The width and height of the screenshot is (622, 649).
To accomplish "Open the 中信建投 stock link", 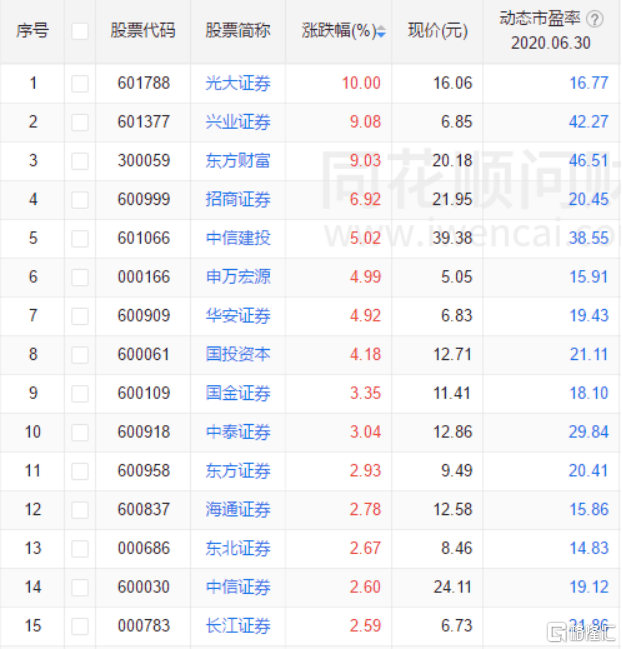I will coord(238,238).
